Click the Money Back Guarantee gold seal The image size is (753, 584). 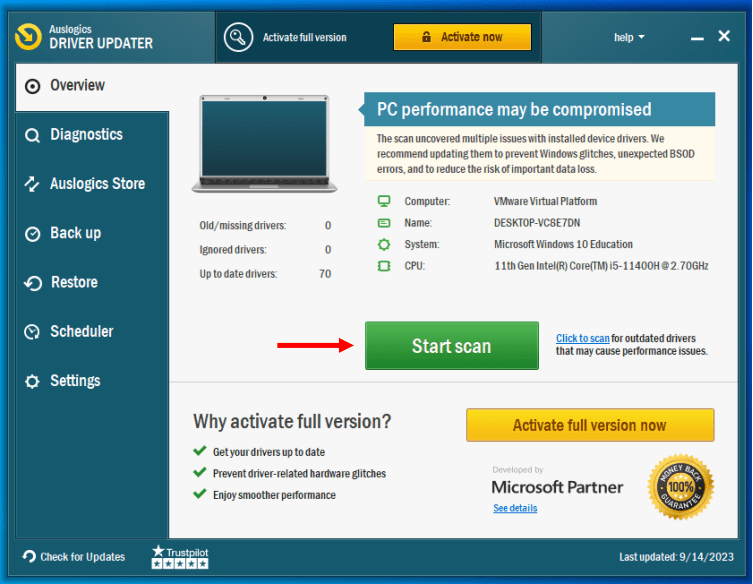(x=680, y=487)
